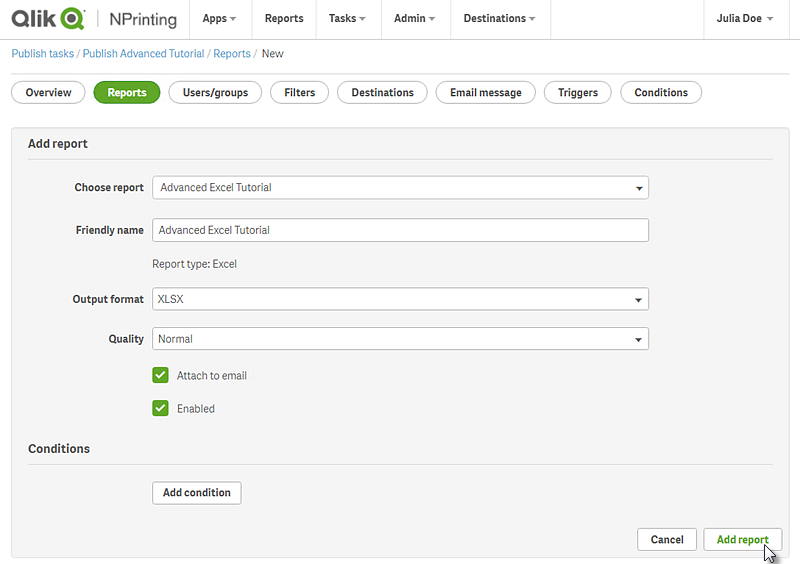
Task: Switch to the Email message tab
Action: tap(486, 92)
